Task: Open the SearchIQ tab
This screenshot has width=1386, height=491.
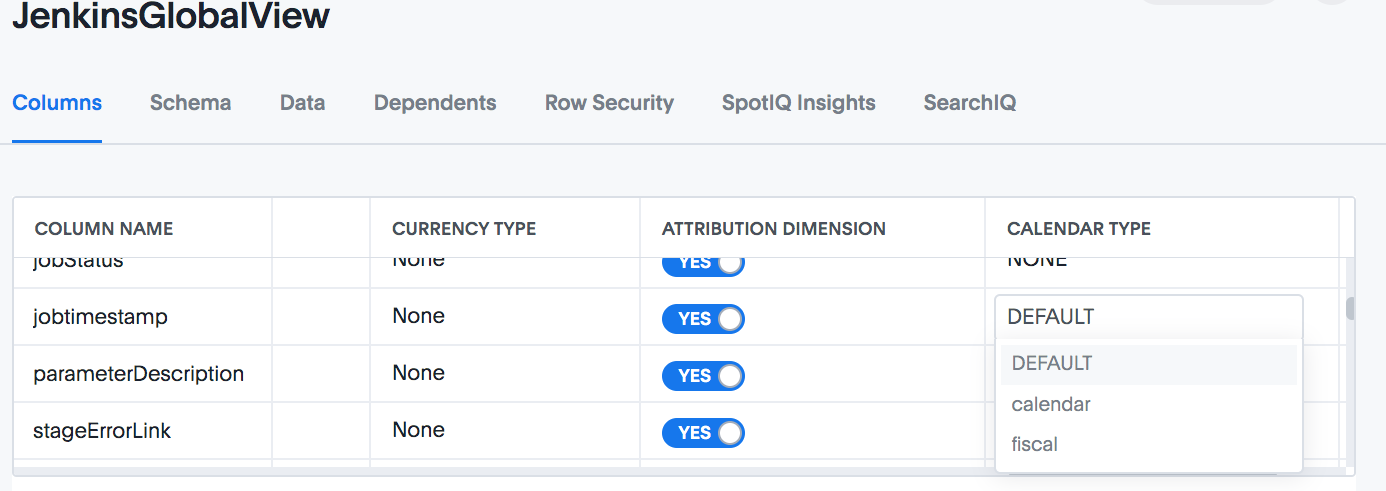Action: coord(970,102)
